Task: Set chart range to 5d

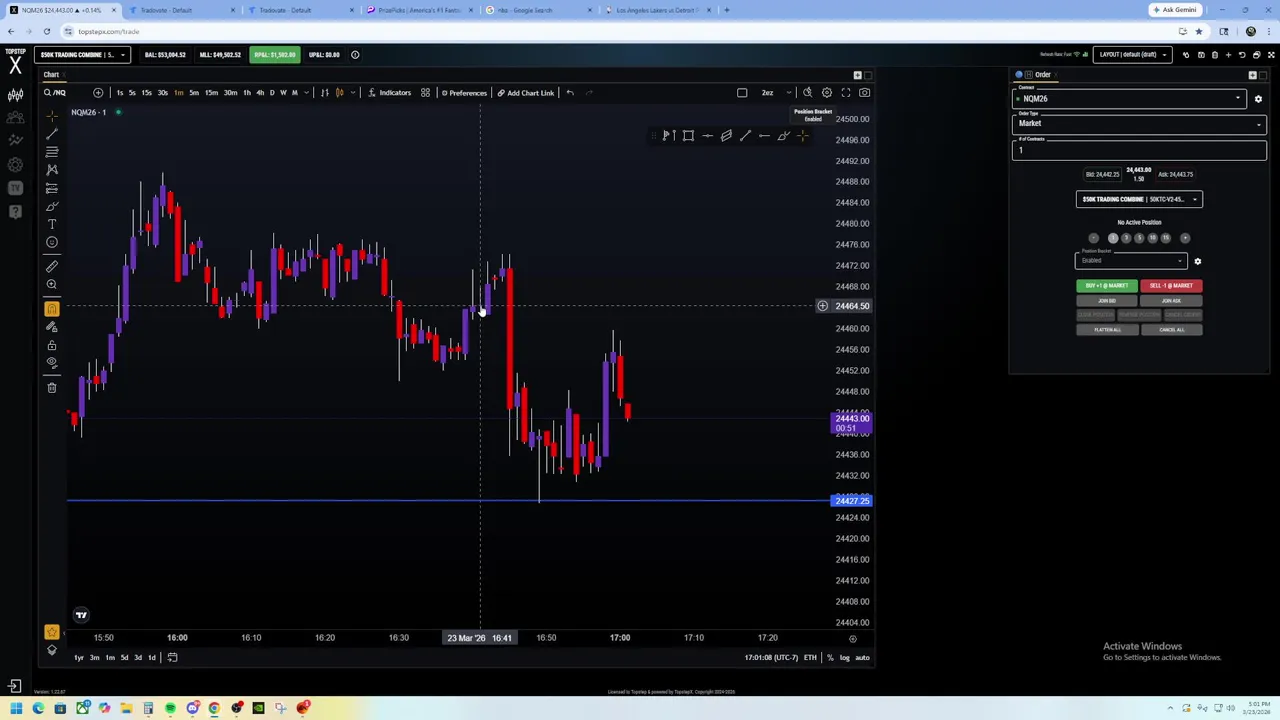Action: [124, 657]
